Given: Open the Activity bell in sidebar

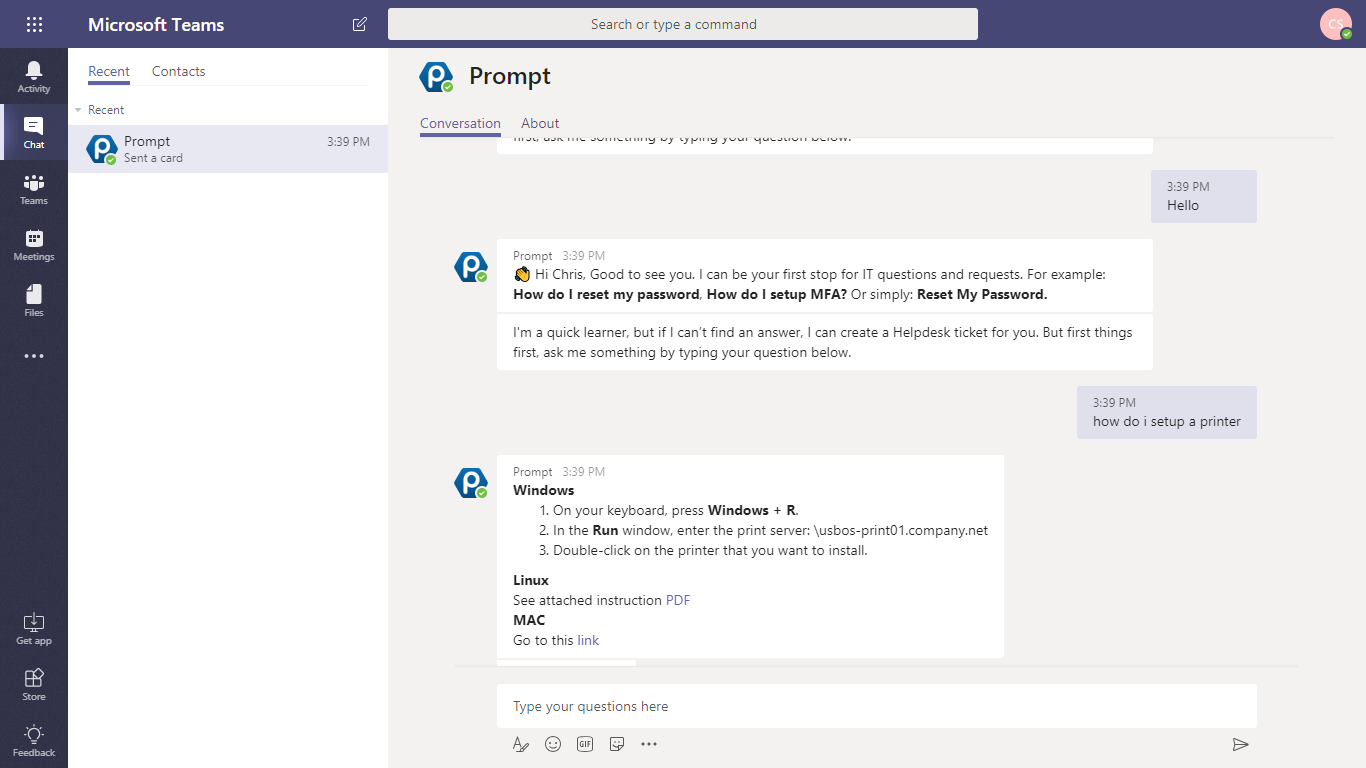Looking at the screenshot, I should (34, 76).
